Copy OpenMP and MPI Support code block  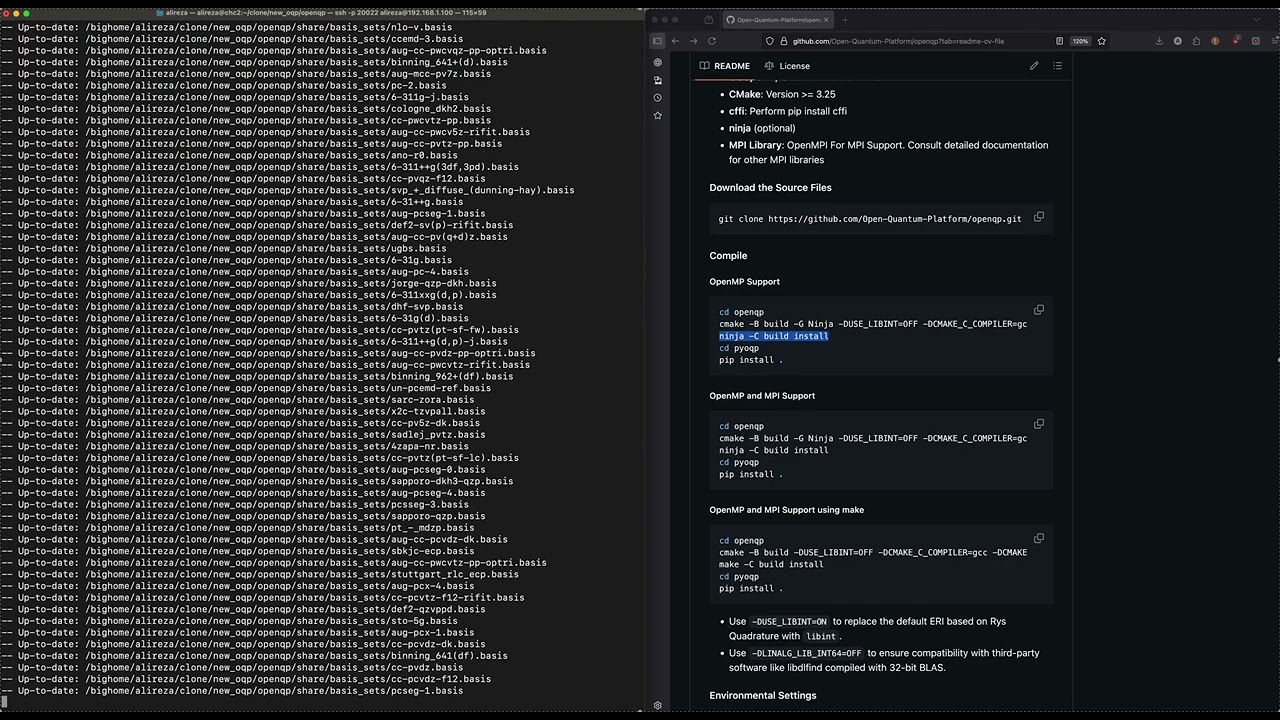tap(1039, 424)
